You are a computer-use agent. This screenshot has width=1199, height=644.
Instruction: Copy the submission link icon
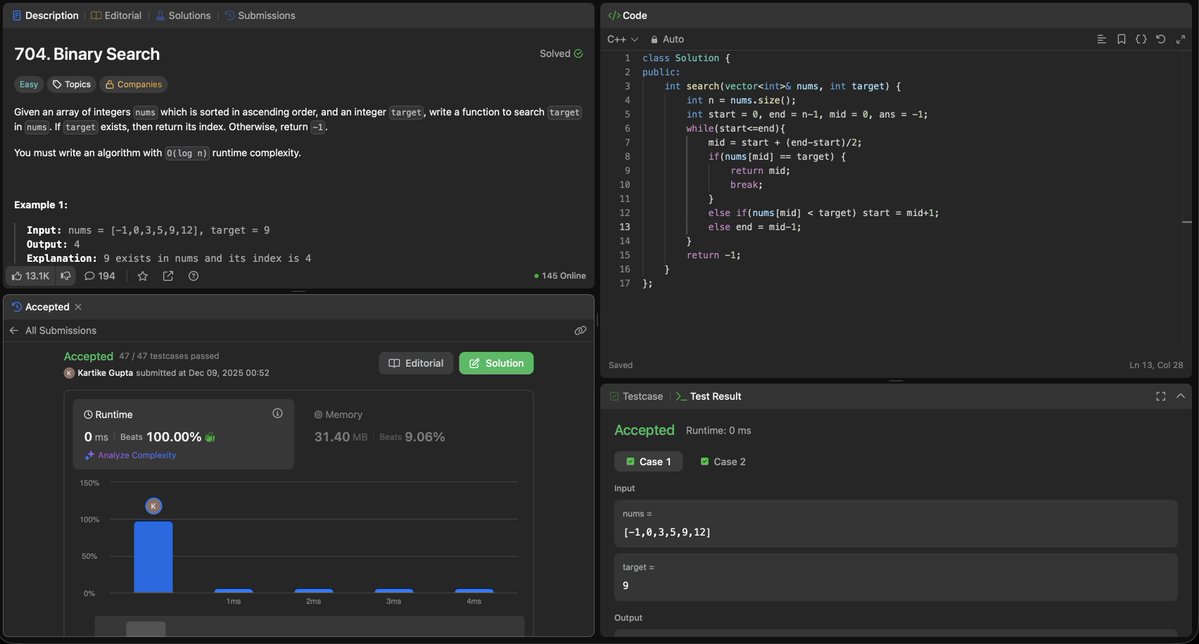(578, 328)
